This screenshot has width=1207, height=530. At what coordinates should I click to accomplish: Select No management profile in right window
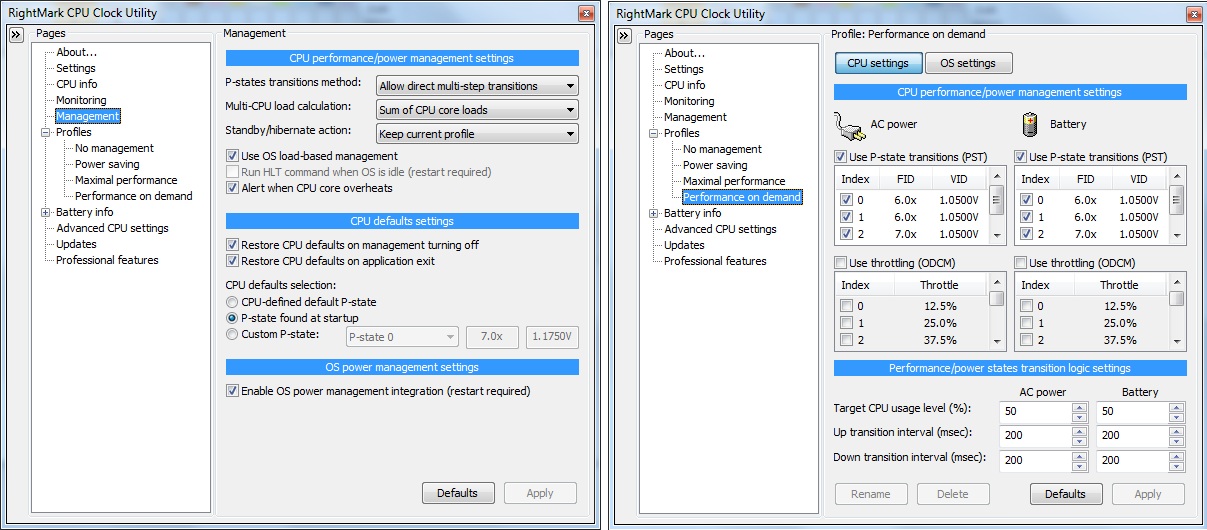pyautogui.click(x=722, y=149)
